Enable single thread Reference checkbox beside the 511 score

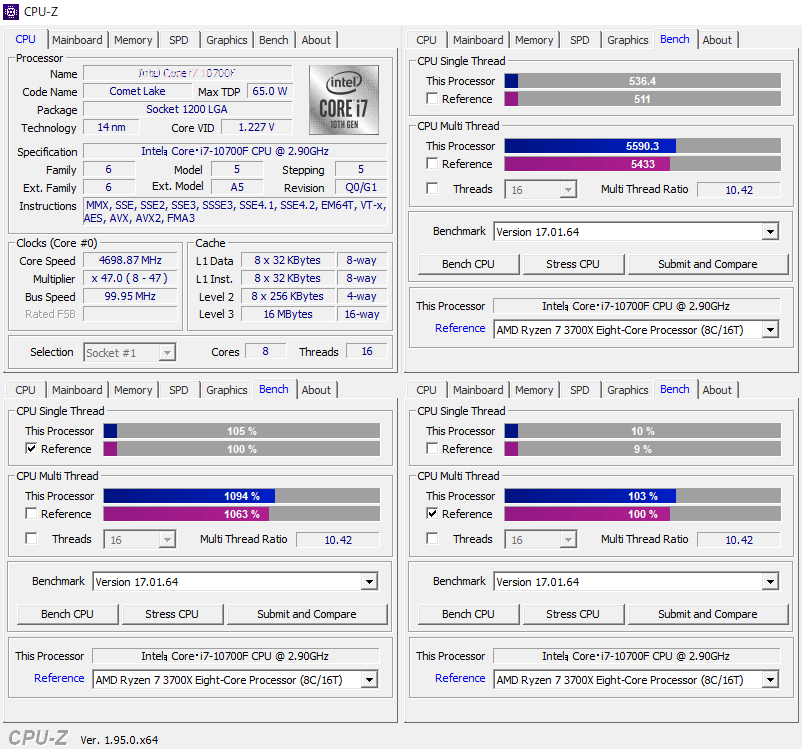coord(432,98)
